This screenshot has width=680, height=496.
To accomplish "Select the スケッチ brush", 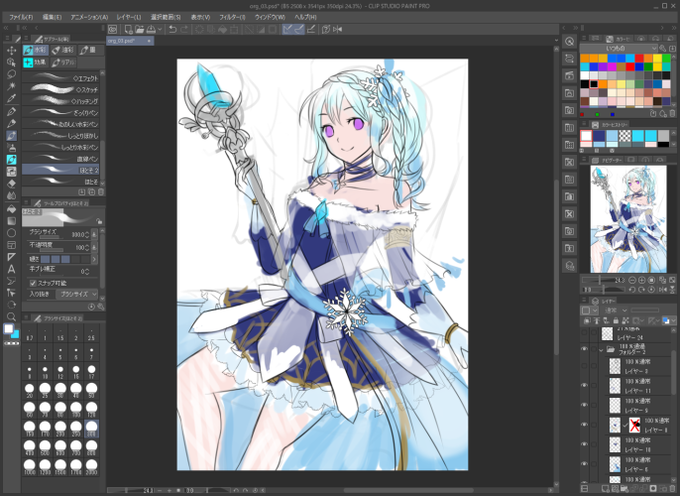I will (61, 90).
